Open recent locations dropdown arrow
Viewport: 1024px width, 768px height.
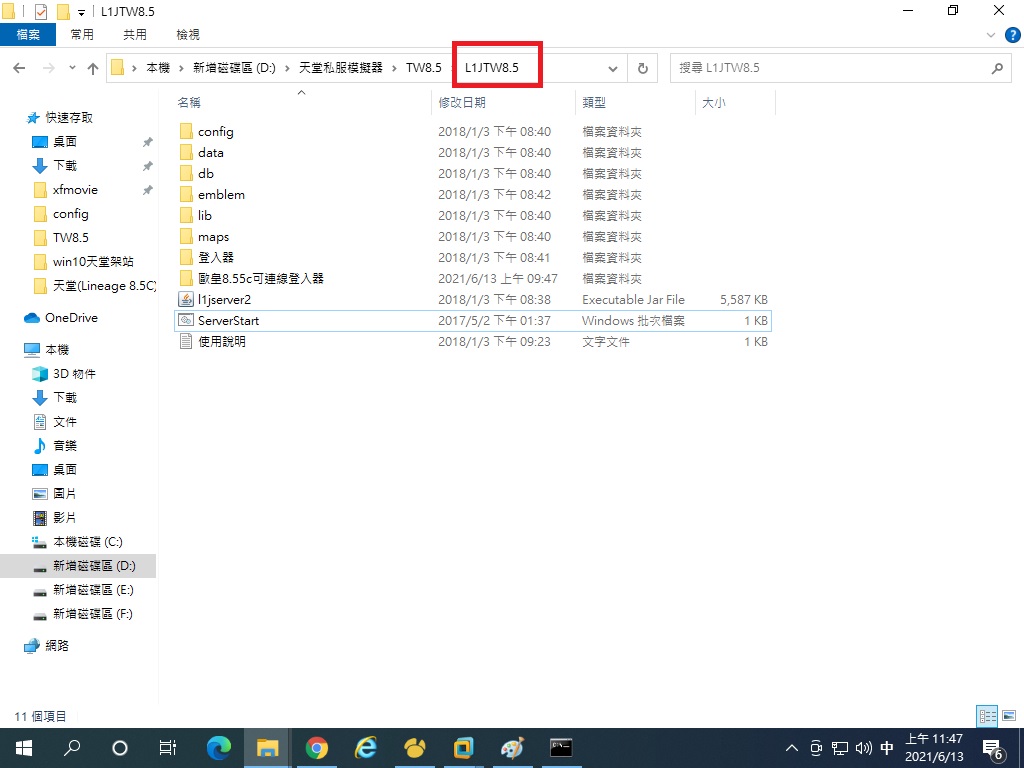72,68
